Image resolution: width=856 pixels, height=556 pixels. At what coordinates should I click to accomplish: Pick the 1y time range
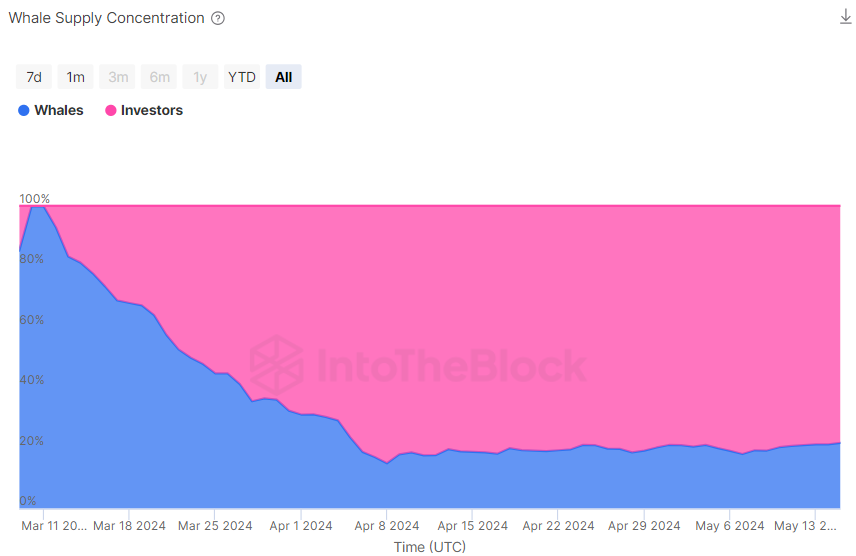(x=200, y=77)
